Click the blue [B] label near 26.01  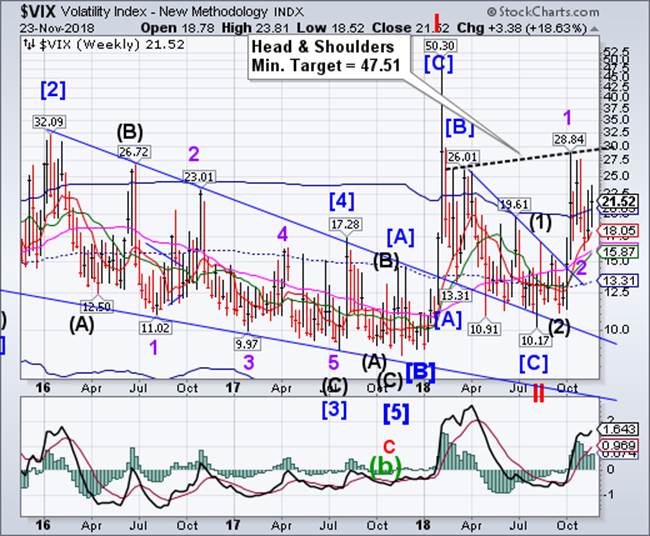[460, 127]
